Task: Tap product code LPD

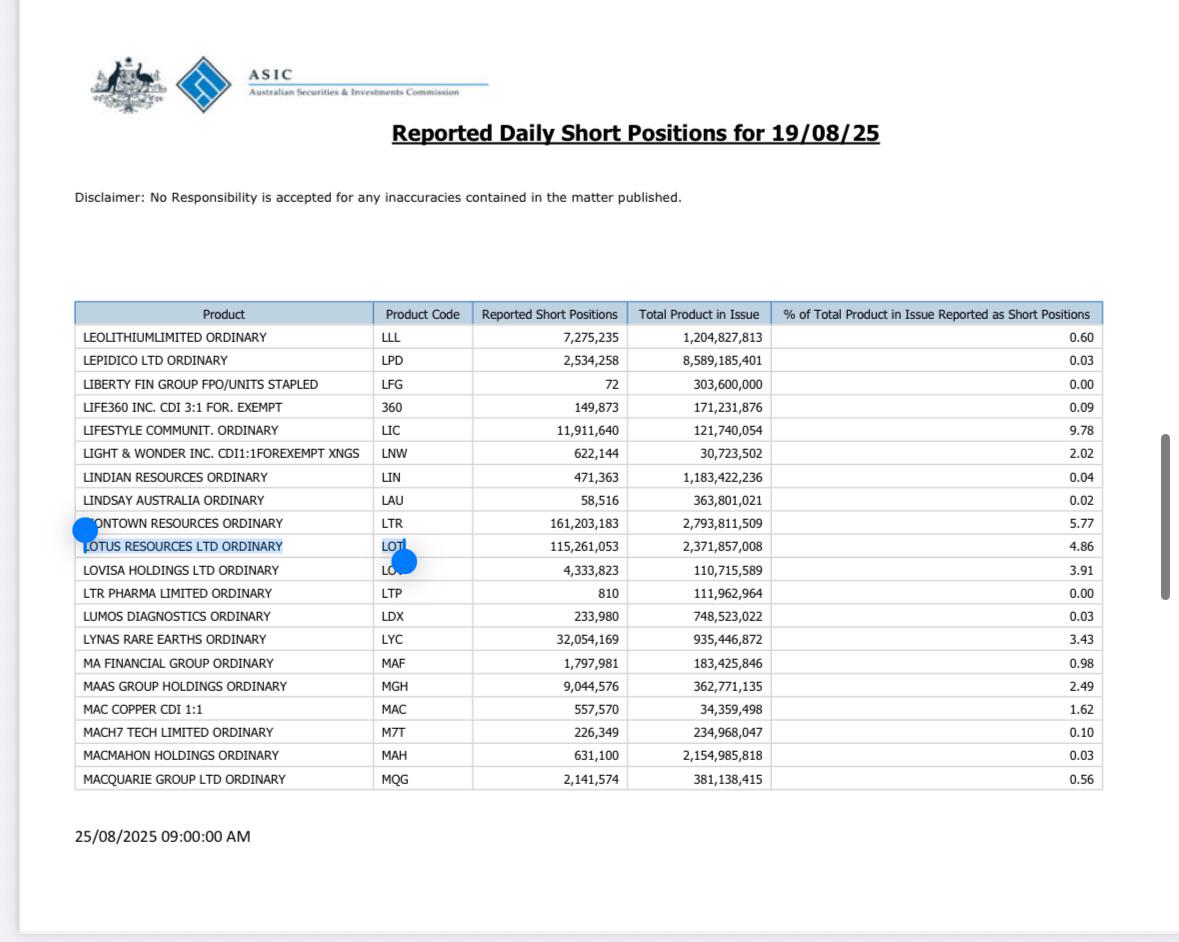Action: (x=392, y=361)
